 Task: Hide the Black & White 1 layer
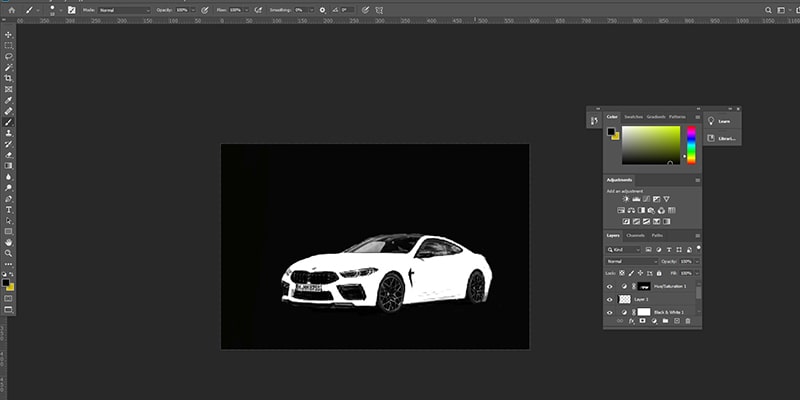coord(609,312)
